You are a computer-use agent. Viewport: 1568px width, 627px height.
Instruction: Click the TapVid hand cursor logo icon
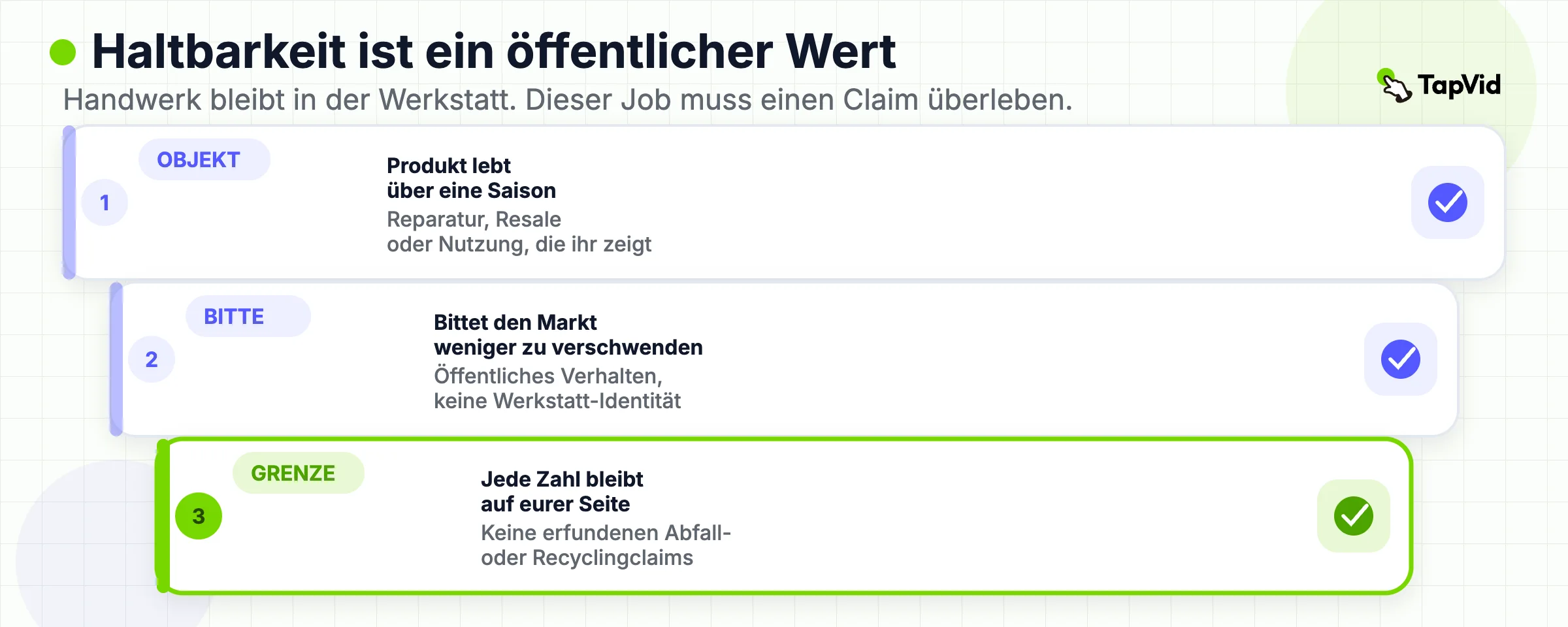pos(1396,86)
